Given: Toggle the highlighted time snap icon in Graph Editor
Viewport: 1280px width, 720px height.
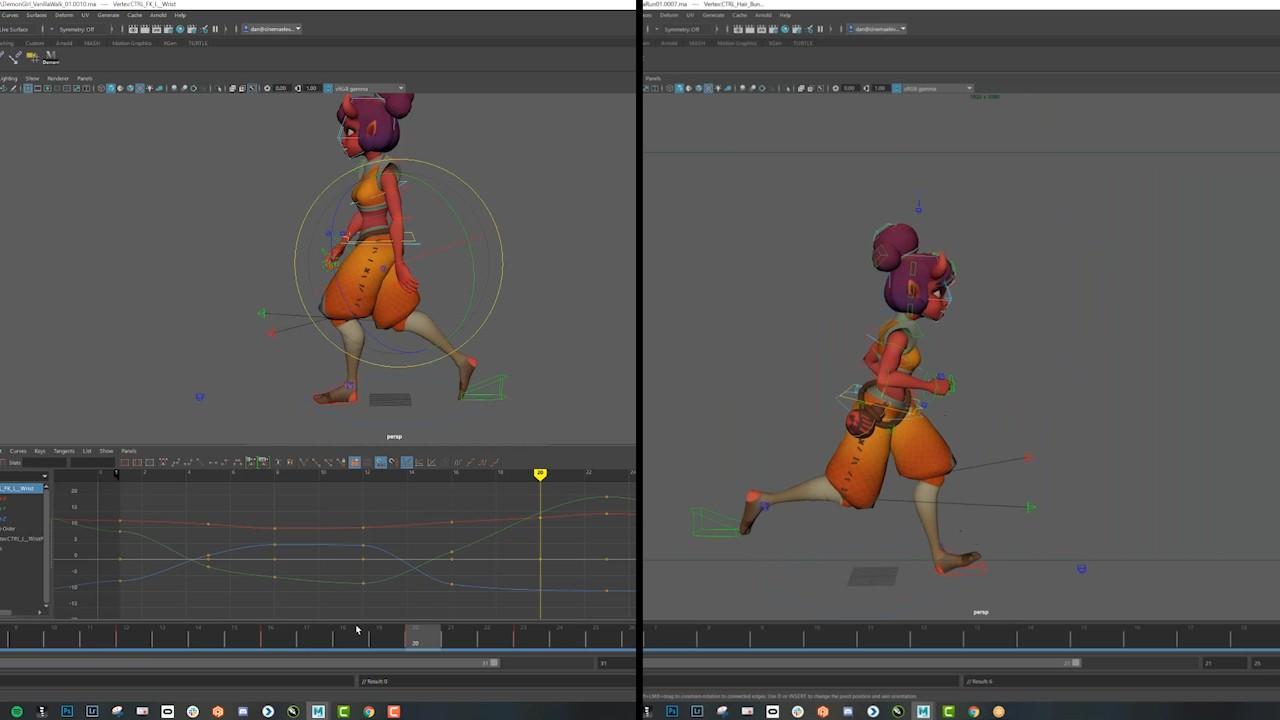Looking at the screenshot, I should (381, 462).
